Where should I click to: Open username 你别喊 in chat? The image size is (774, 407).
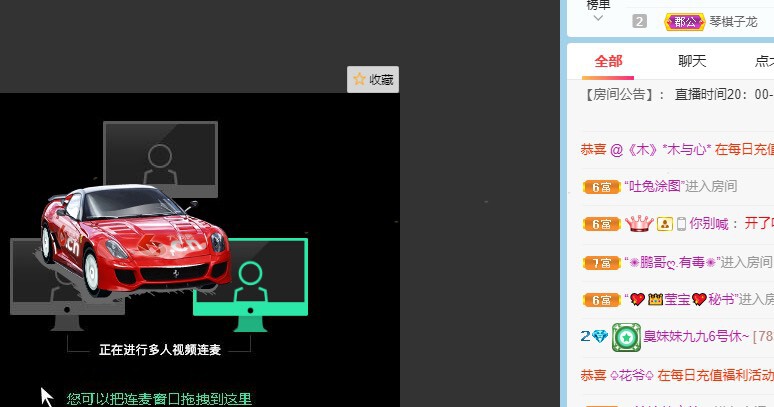tap(709, 224)
